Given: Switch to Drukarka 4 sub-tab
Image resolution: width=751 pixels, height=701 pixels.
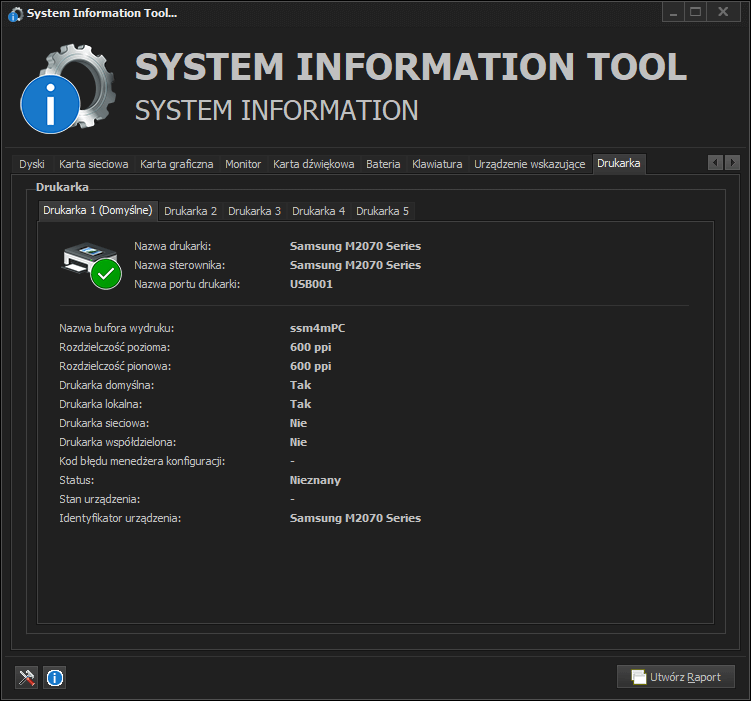Looking at the screenshot, I should [x=318, y=211].
